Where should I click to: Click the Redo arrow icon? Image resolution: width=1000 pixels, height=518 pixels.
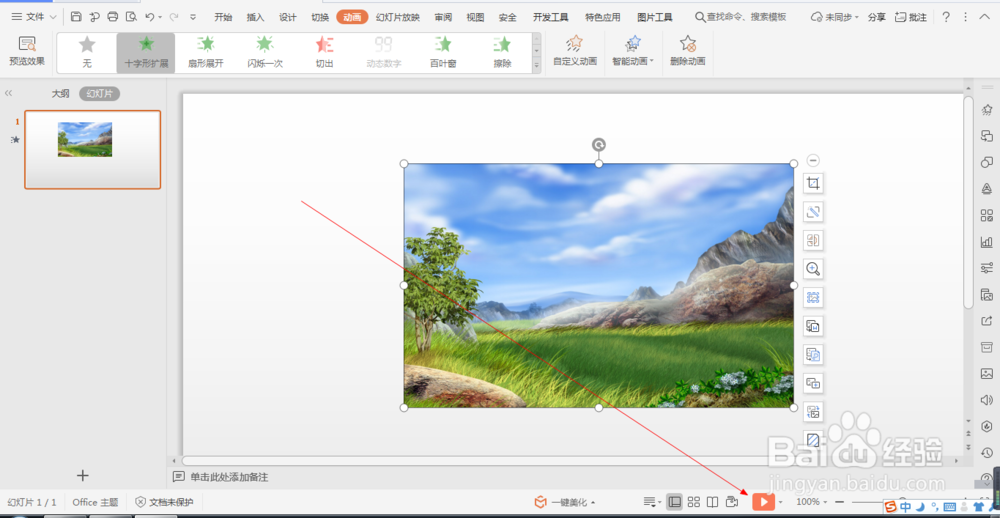pyautogui.click(x=173, y=17)
